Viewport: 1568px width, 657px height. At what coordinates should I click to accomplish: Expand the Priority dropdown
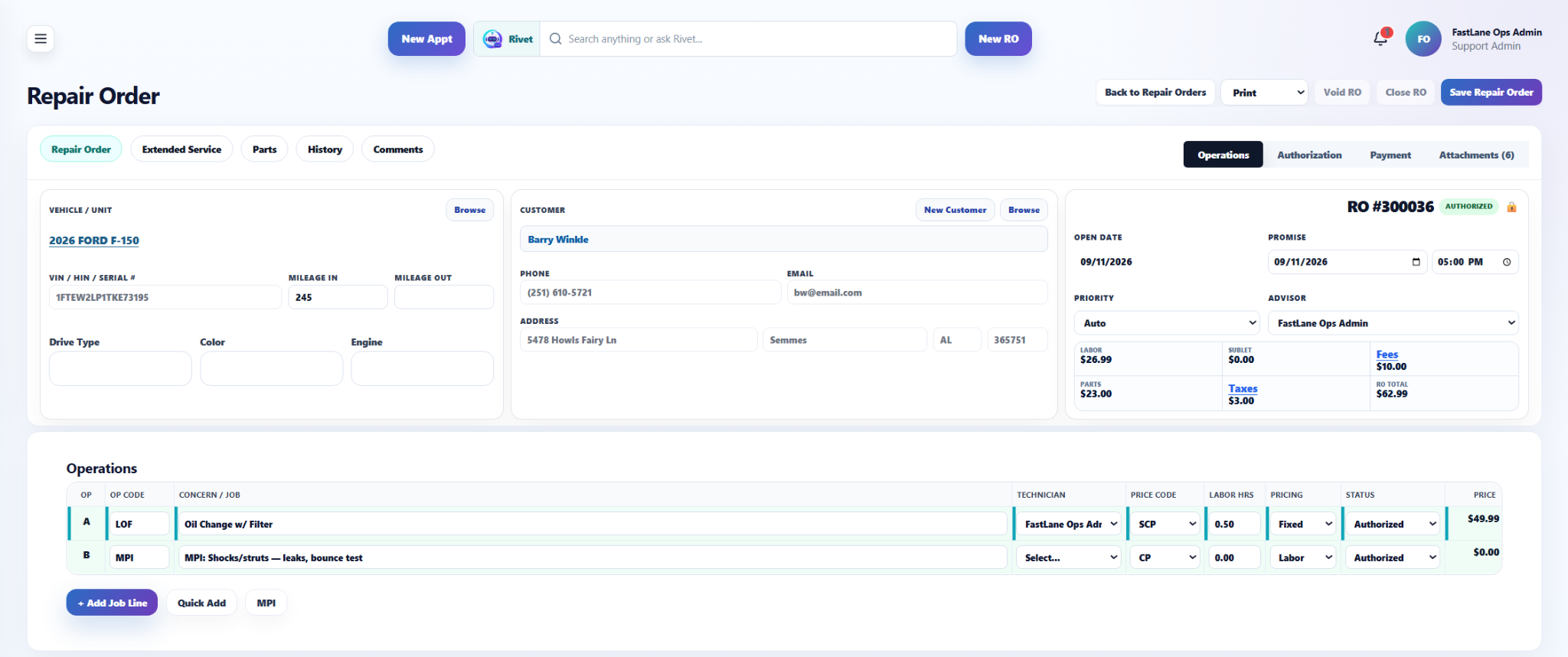[x=1168, y=323]
